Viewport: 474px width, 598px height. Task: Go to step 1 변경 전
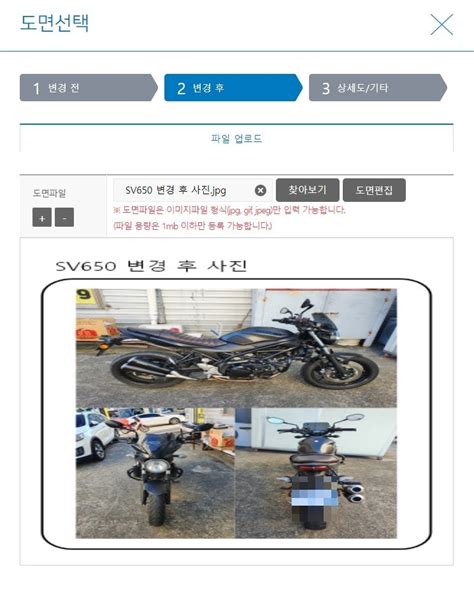88,88
